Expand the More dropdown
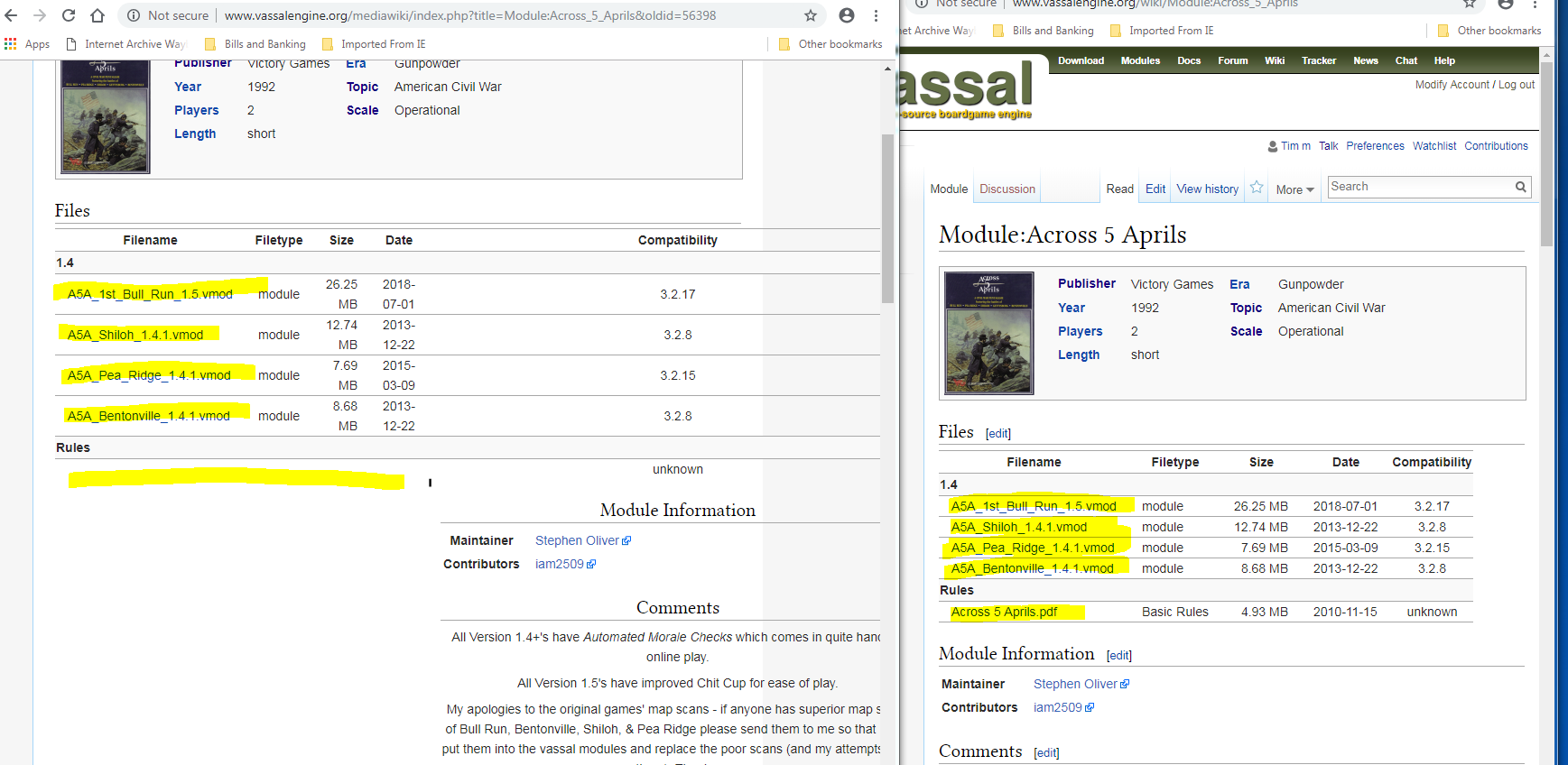 tap(1294, 189)
